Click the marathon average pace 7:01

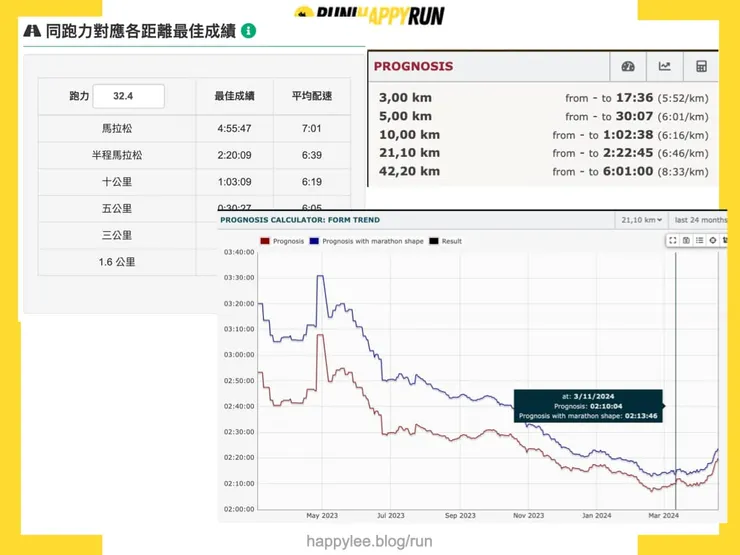click(311, 128)
